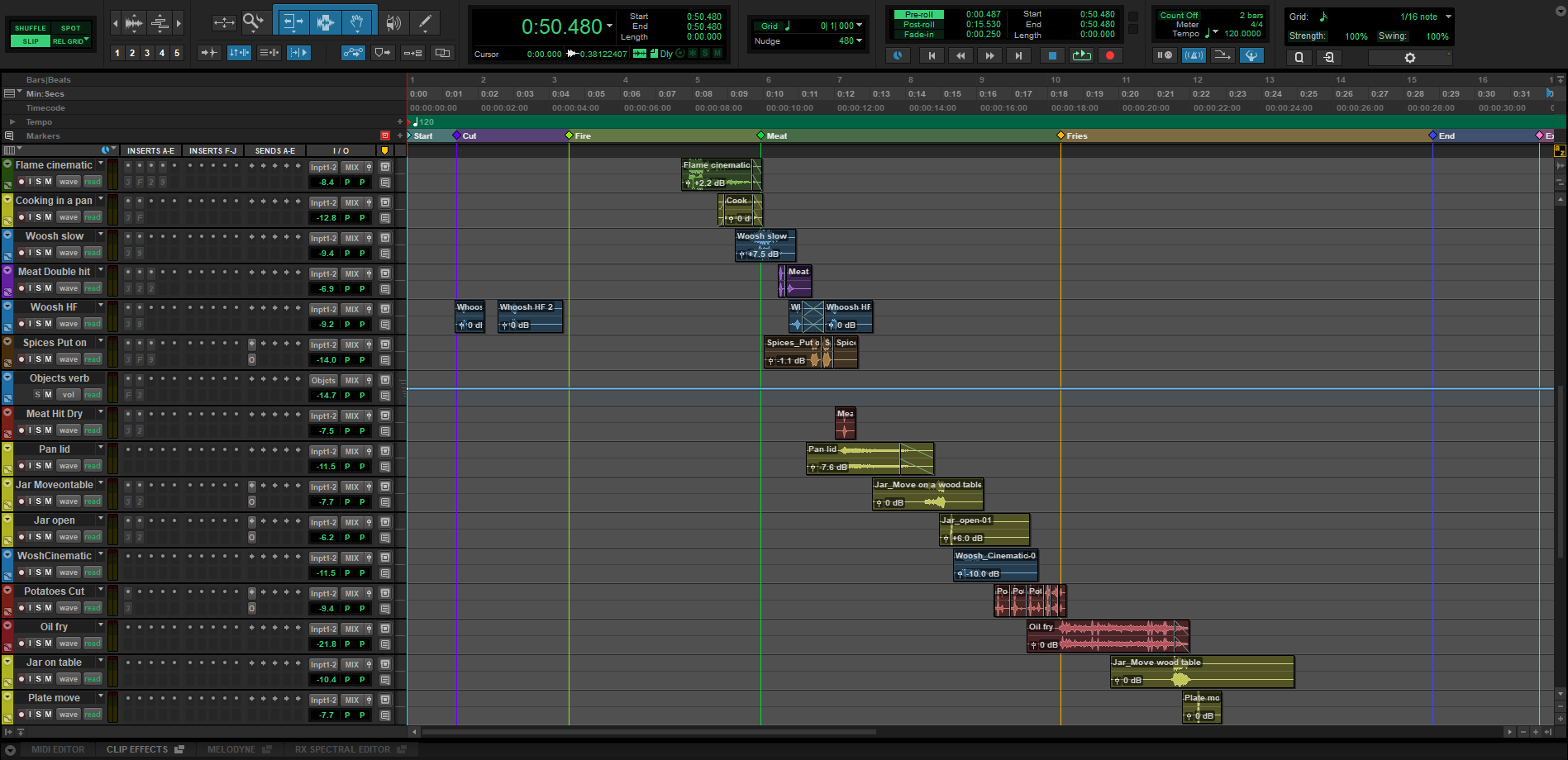Viewport: 1568px width, 760px height.
Task: Toggle Link Track and Edit Selection
Action: point(269,53)
